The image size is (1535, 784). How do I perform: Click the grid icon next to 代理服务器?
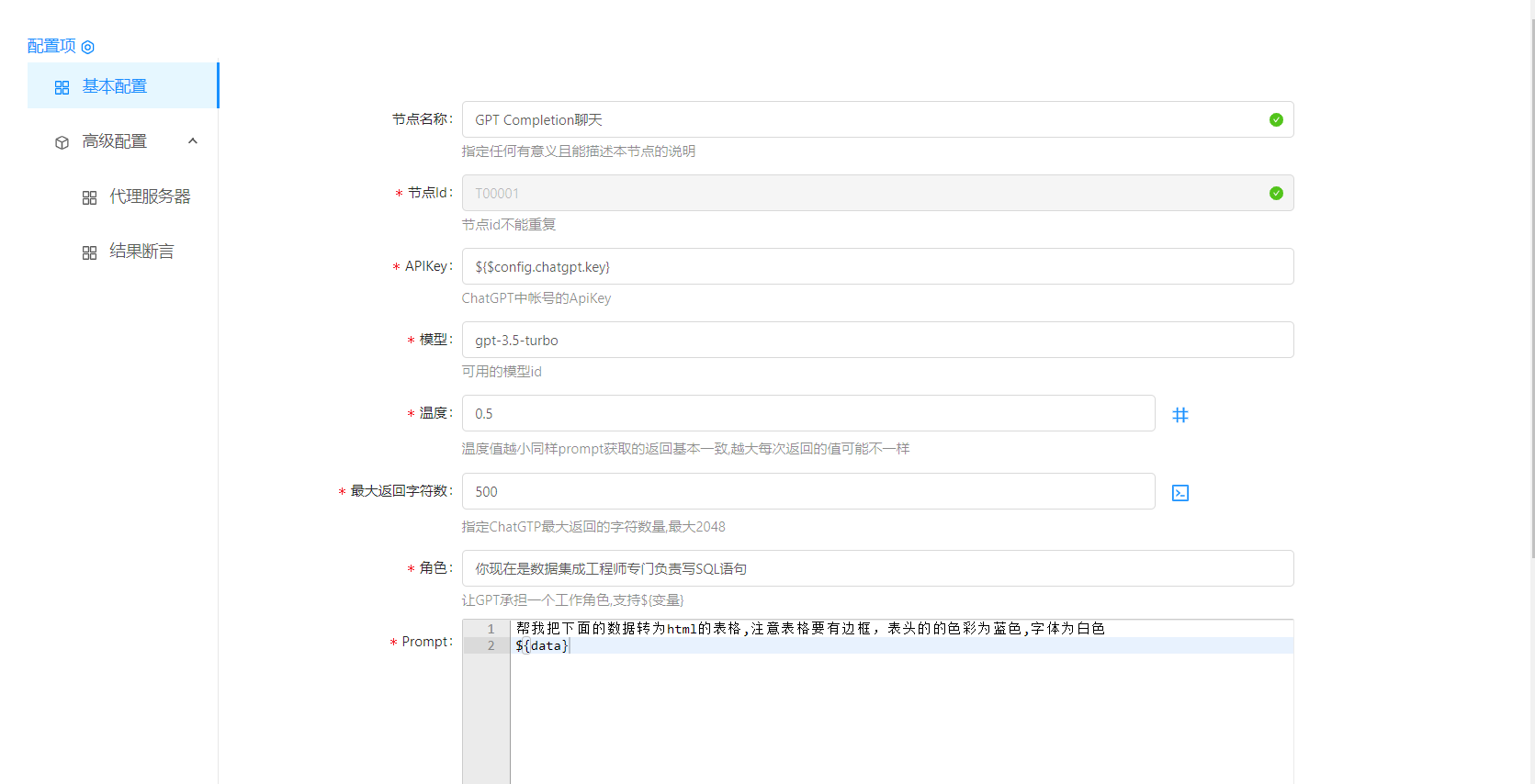tap(89, 197)
